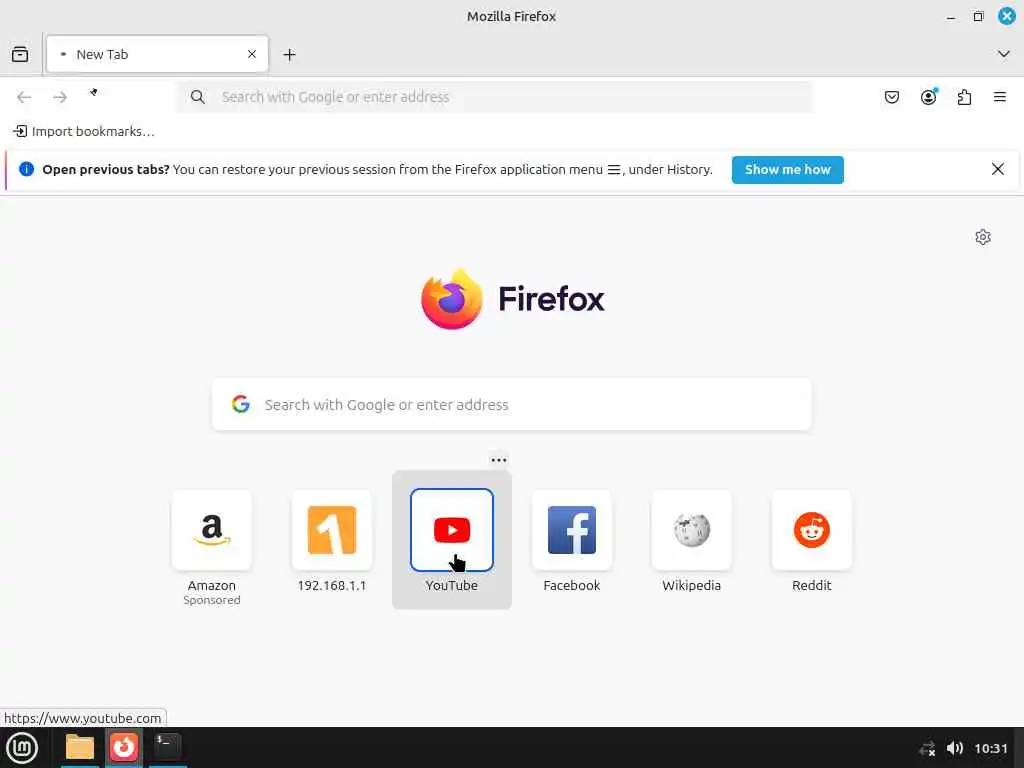1024x768 pixels.
Task: Click the Show me how button
Action: [x=787, y=170]
